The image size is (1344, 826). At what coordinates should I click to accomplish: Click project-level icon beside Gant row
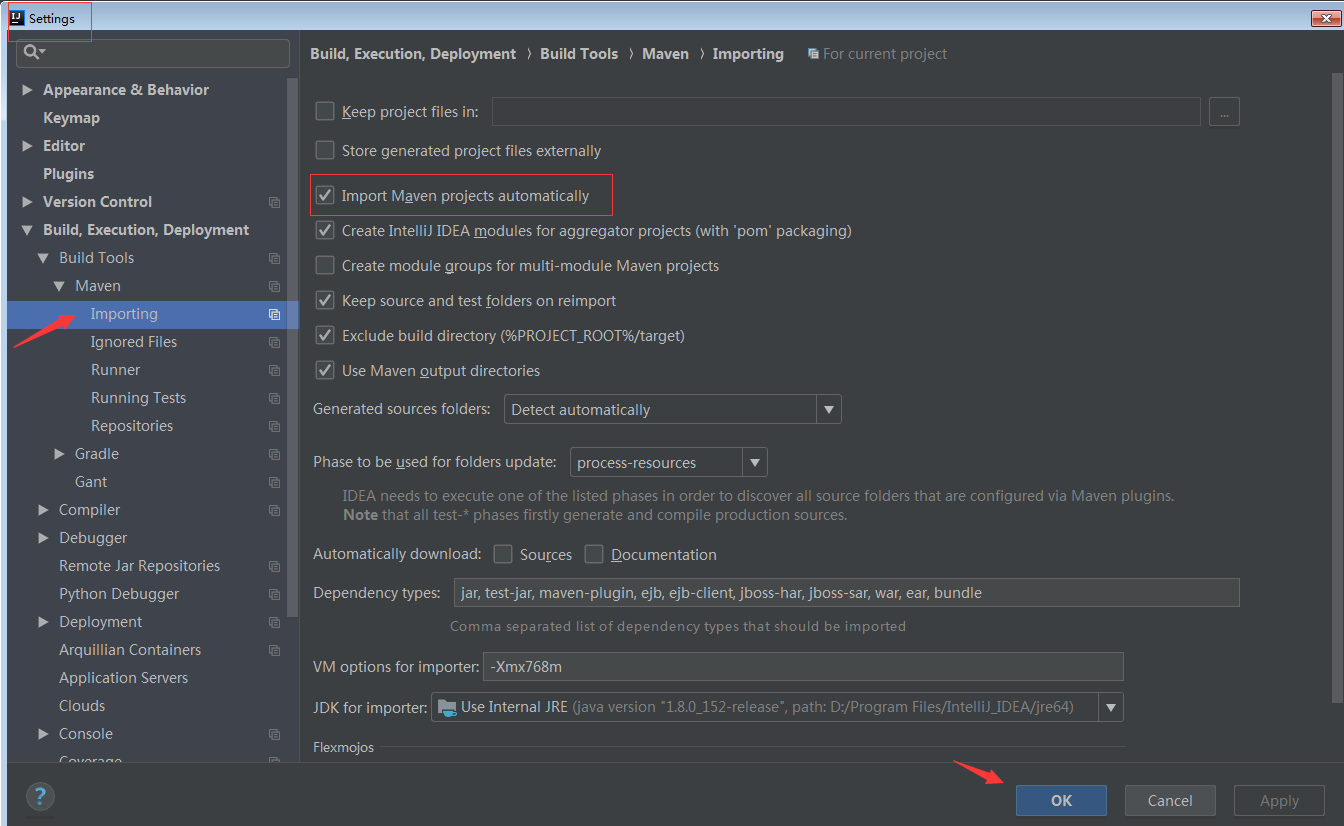[x=274, y=482]
